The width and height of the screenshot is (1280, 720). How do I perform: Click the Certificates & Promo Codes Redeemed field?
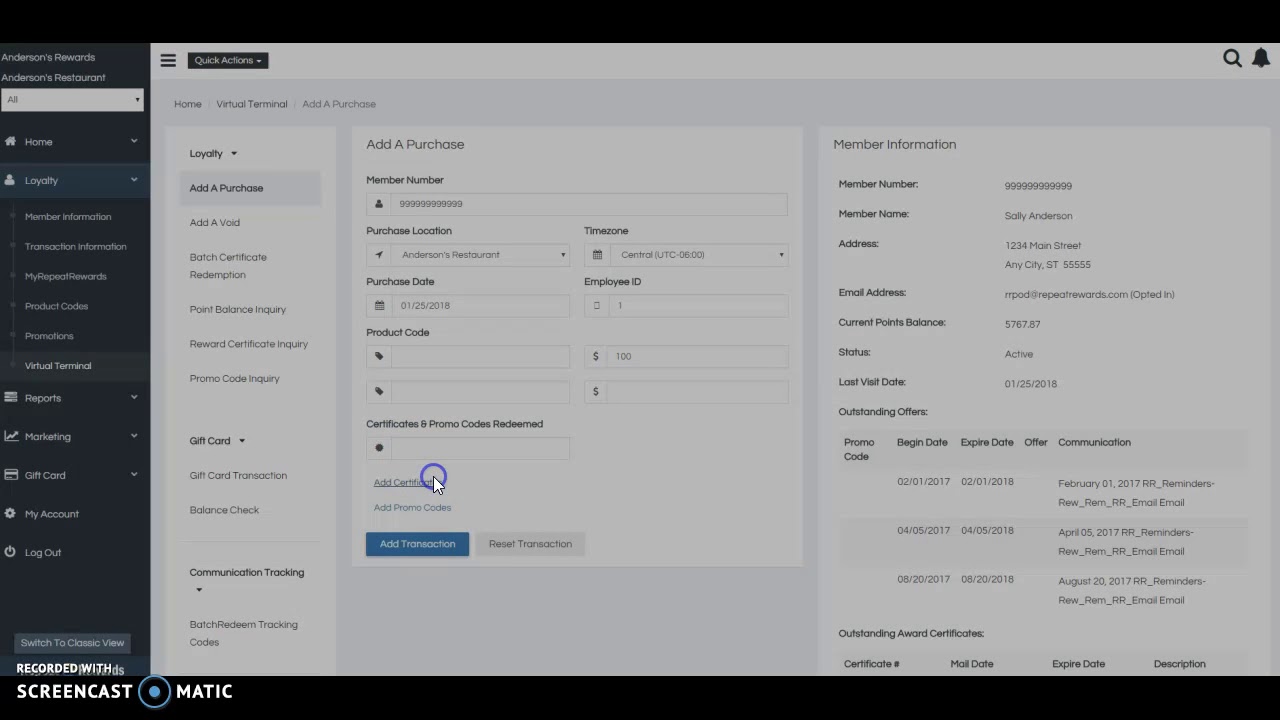480,448
